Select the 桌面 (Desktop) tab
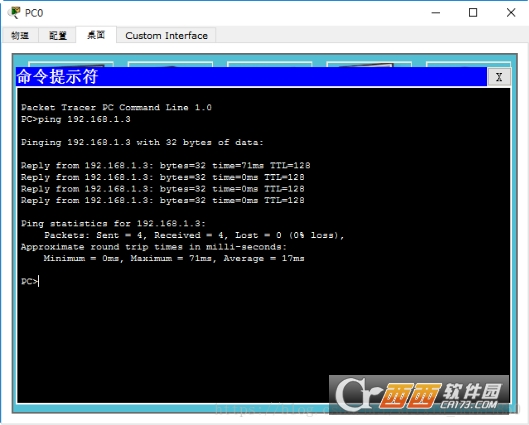The width and height of the screenshot is (529, 425). tap(96, 35)
